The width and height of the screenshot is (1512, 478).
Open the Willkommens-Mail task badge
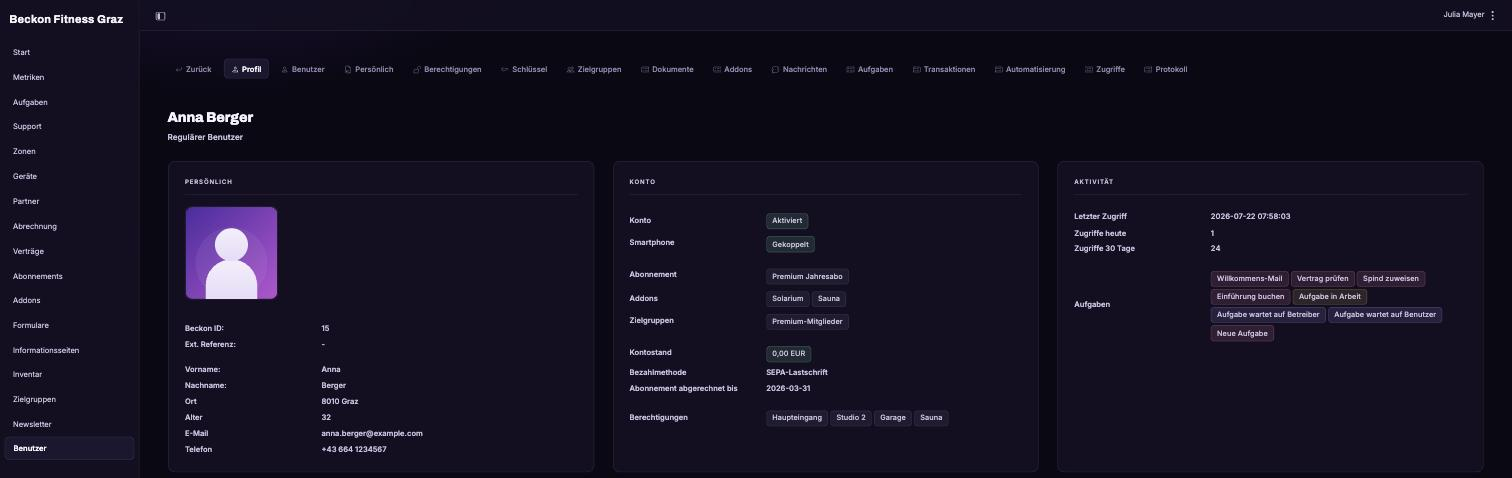tap(1249, 279)
